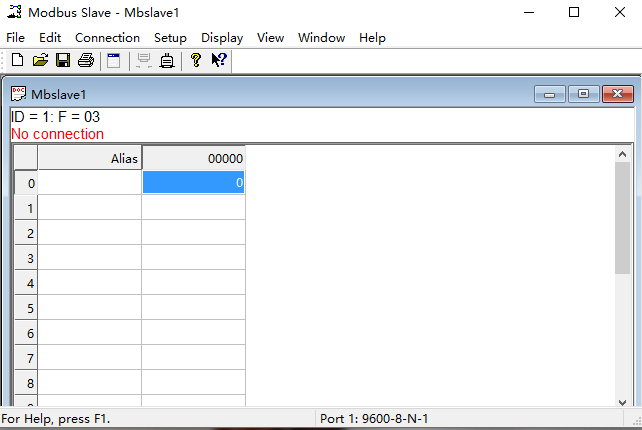This screenshot has width=642, height=430.
Task: Click the scrollbar up arrow
Action: [622, 154]
